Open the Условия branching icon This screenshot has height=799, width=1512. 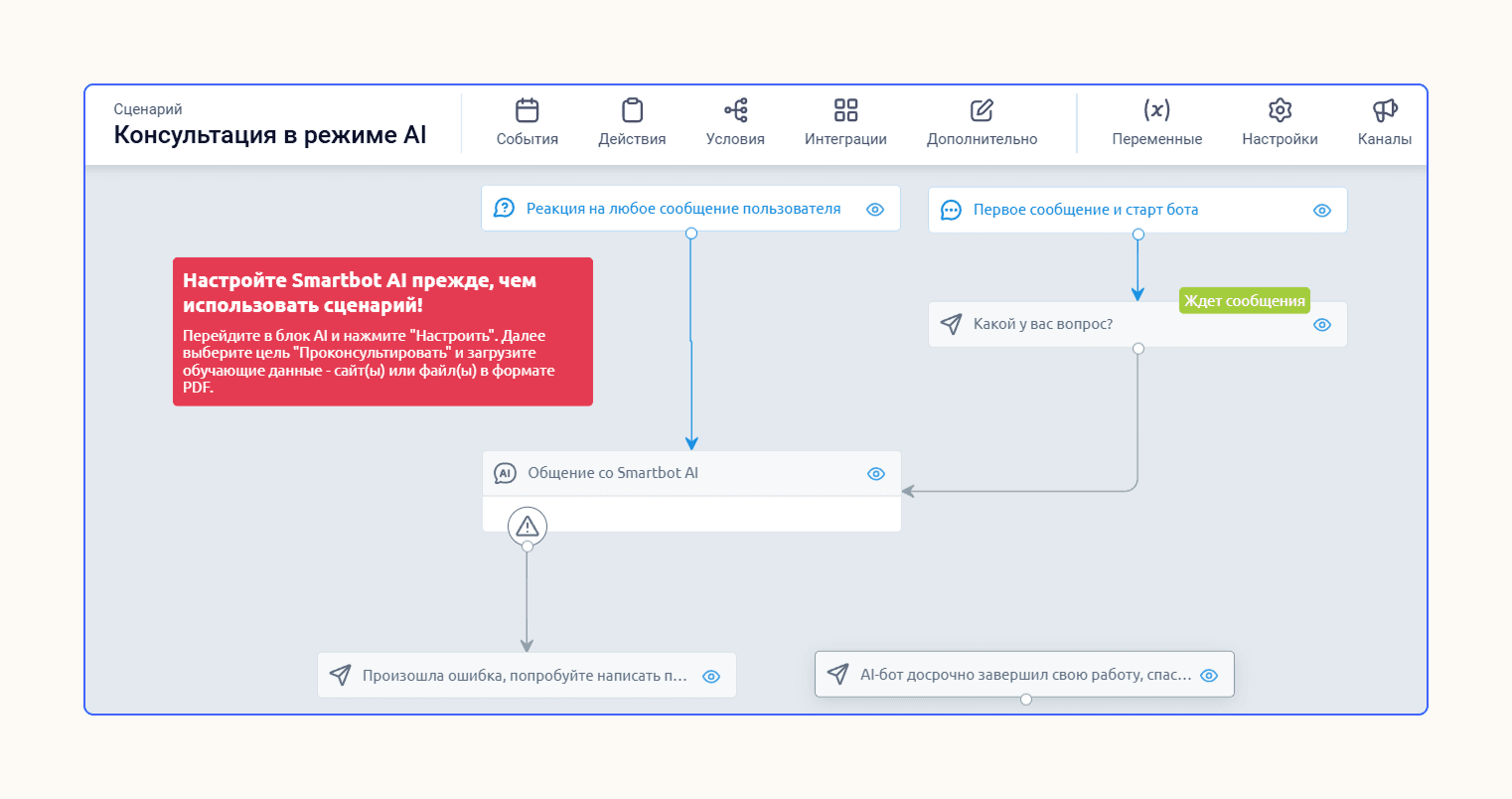click(736, 109)
